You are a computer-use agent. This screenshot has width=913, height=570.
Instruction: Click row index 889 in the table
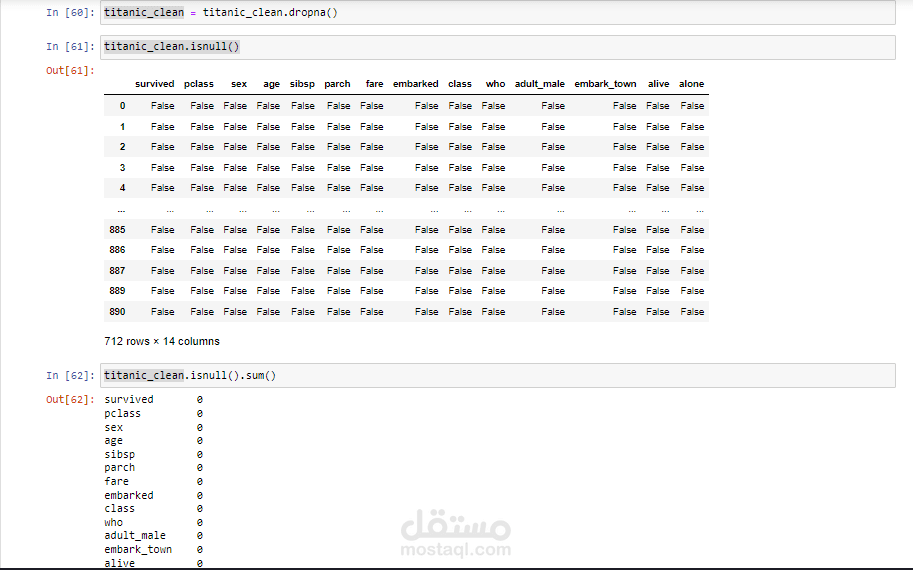[117, 291]
